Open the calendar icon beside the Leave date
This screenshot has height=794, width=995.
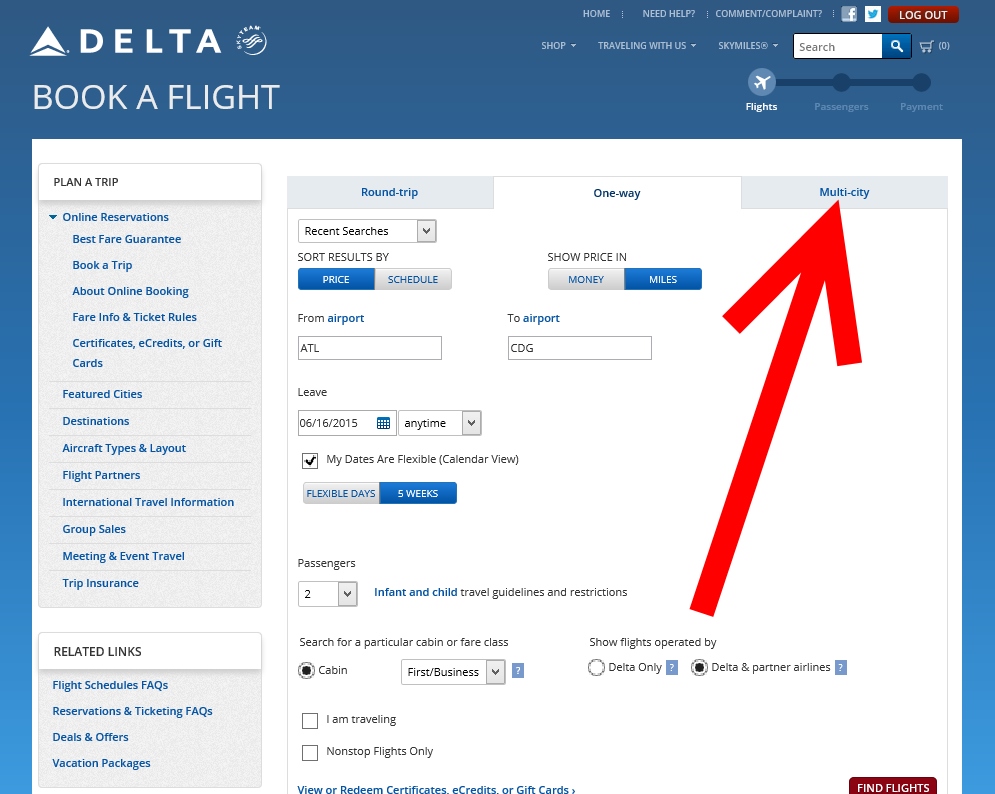[383, 422]
